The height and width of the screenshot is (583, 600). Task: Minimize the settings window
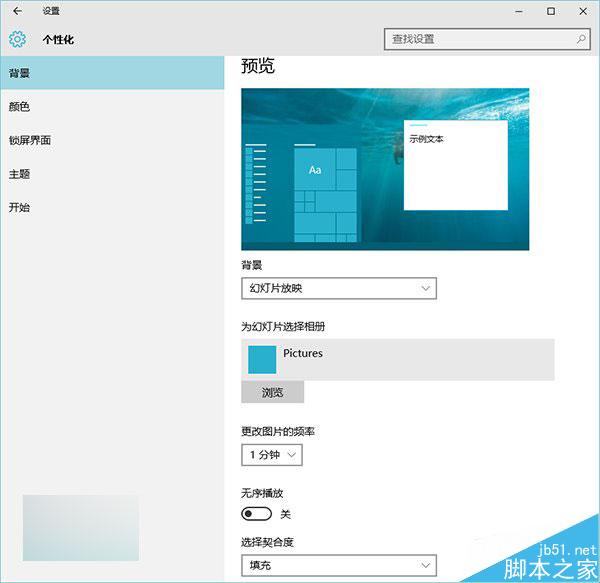(x=520, y=11)
